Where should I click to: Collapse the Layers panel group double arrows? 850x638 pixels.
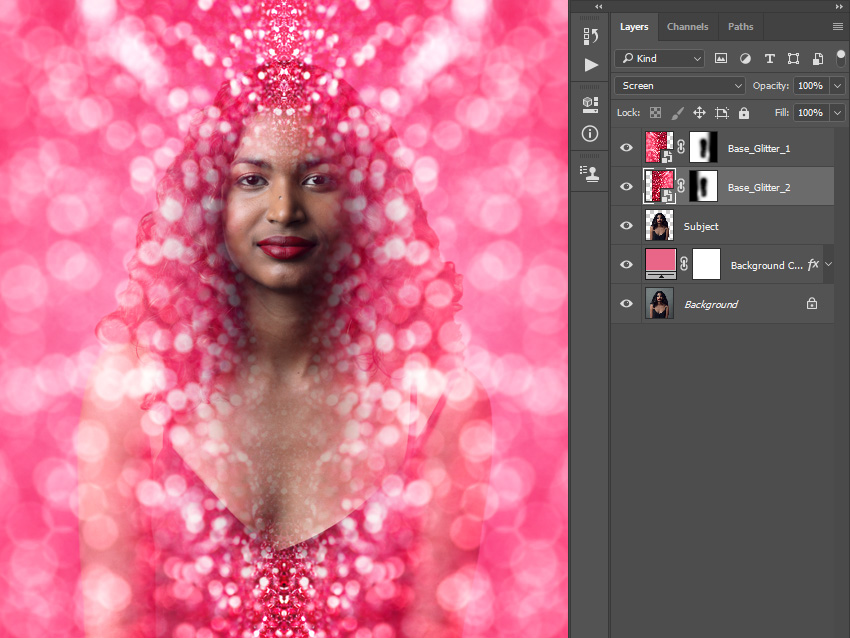point(840,7)
